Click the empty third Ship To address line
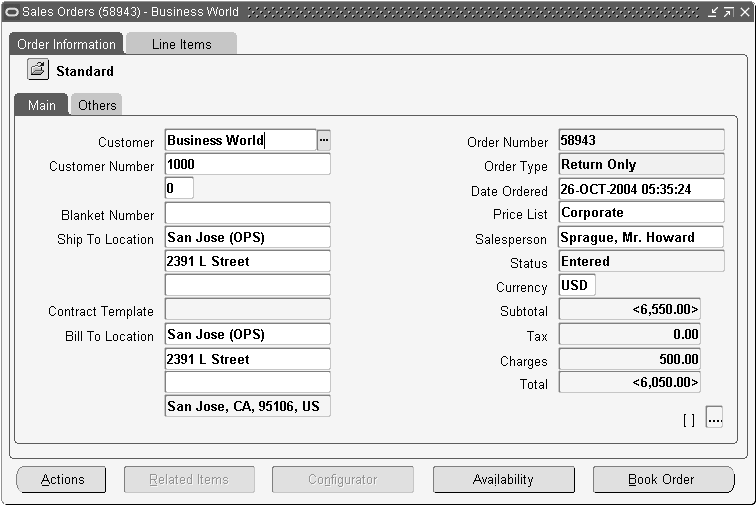Viewport: 756px width, 505px height. coord(248,285)
